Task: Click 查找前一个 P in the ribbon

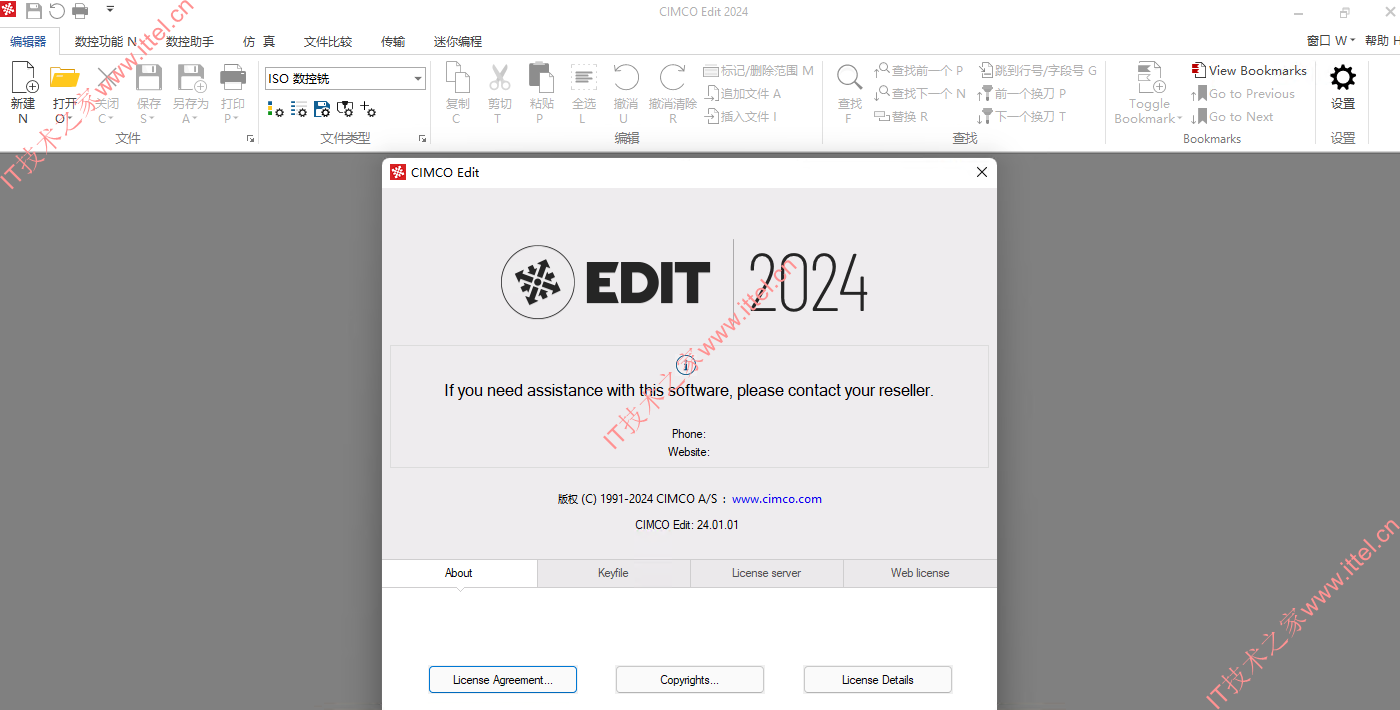Action: click(918, 71)
